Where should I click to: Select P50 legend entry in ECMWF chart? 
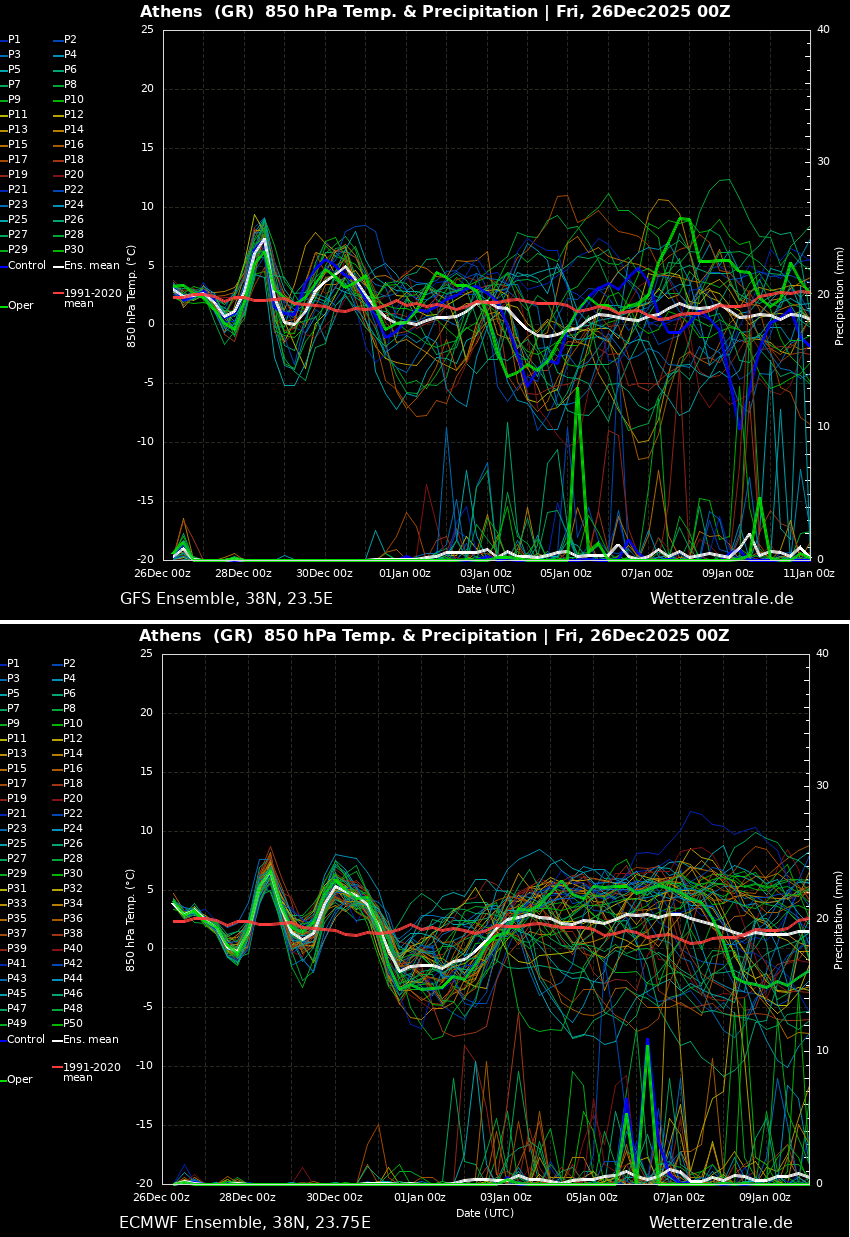tap(73, 1024)
